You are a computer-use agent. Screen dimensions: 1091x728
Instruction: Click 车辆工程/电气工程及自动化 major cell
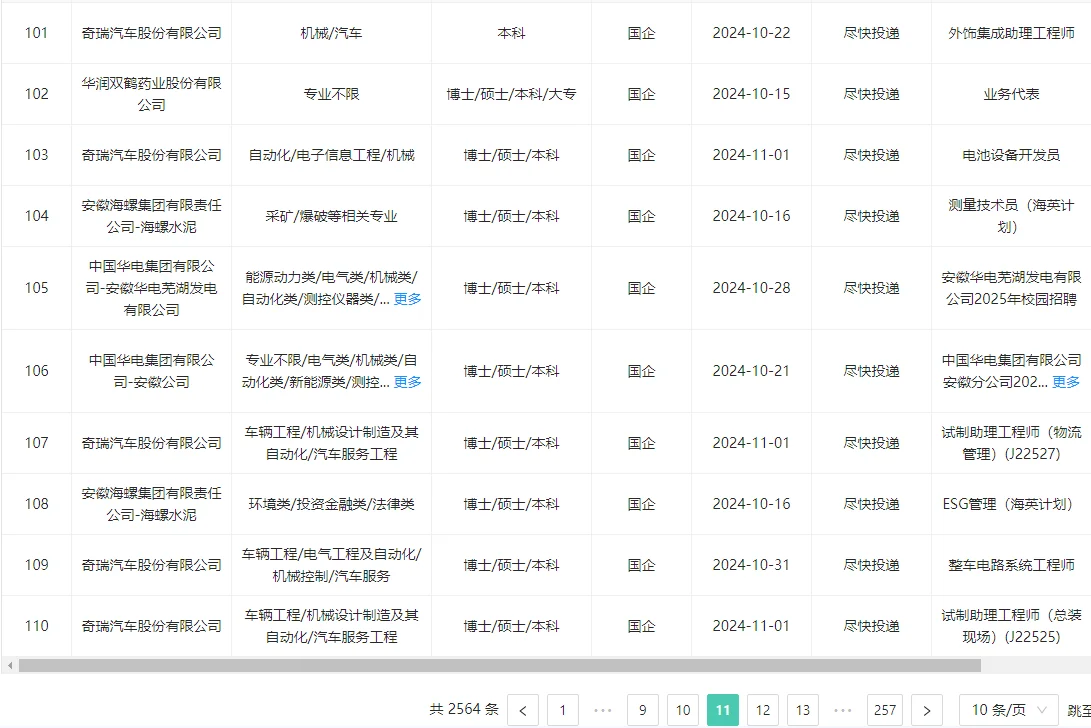[x=331, y=564]
